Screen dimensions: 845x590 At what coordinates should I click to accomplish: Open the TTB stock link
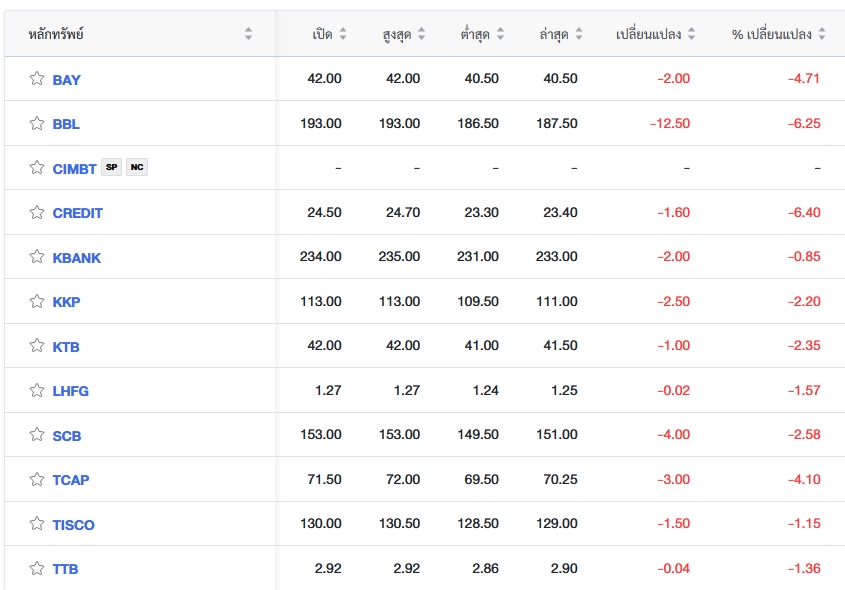(x=65, y=569)
